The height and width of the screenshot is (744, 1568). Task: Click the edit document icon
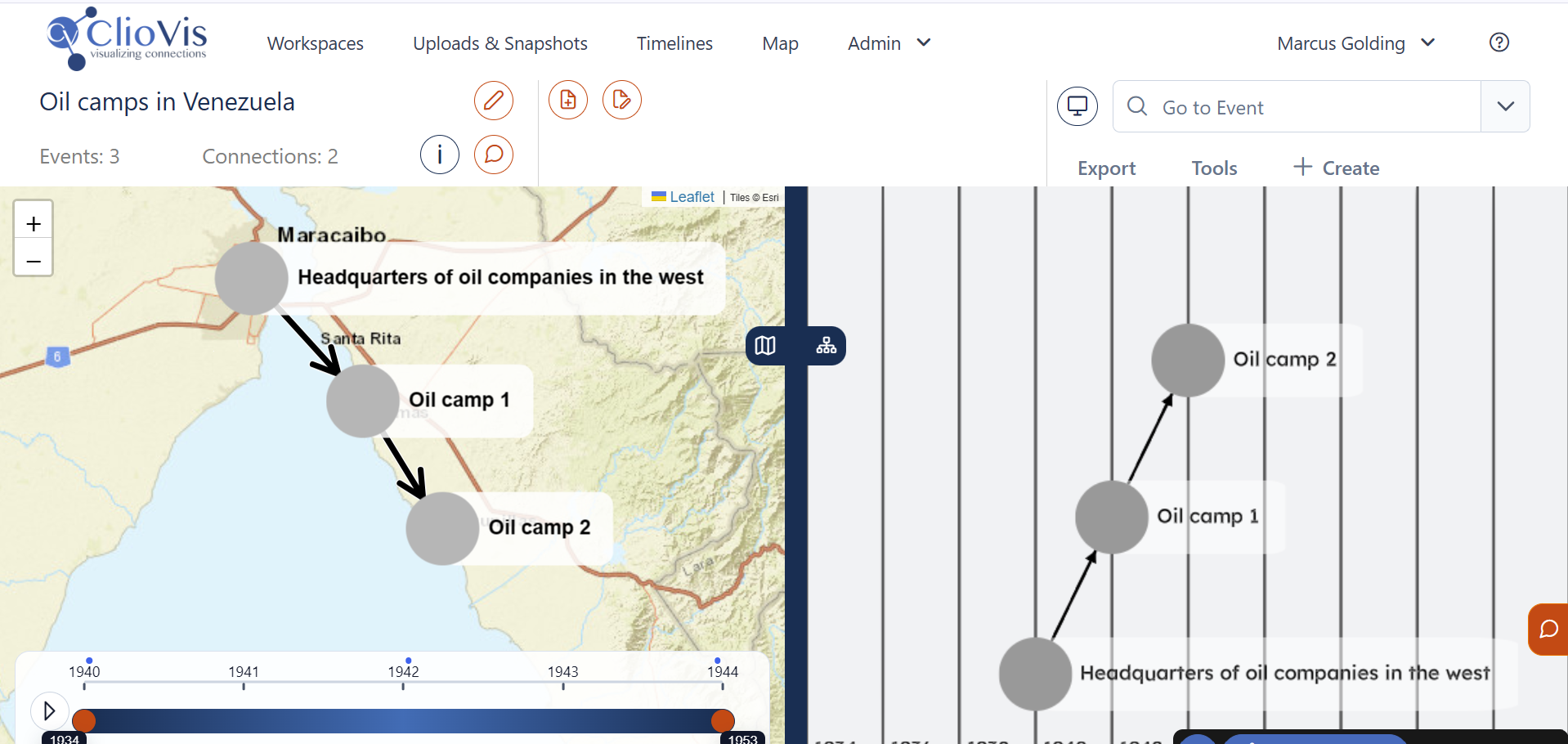pyautogui.click(x=622, y=100)
